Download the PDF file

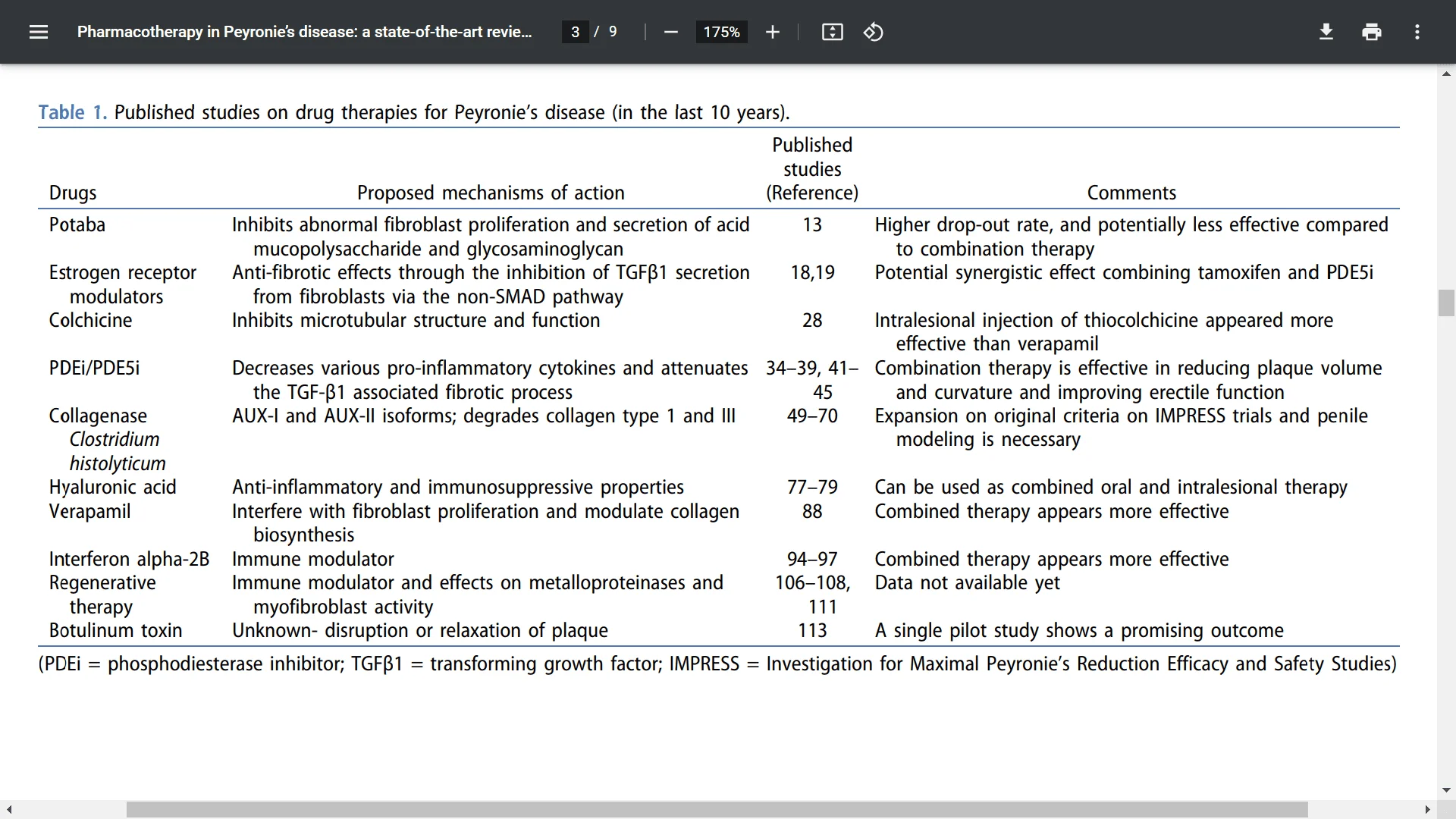coord(1326,32)
